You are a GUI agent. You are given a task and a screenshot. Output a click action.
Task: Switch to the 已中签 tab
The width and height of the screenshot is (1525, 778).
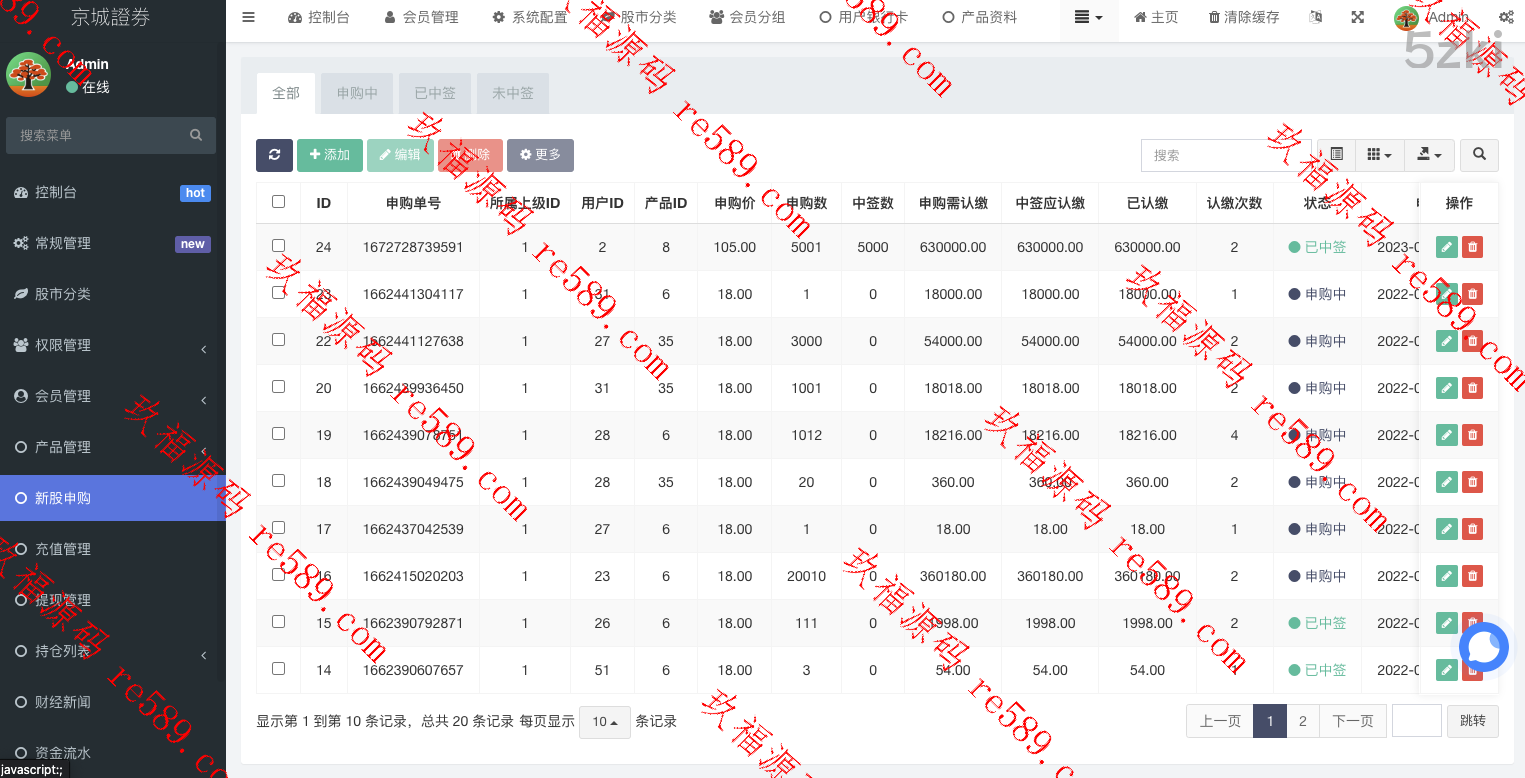click(x=434, y=93)
